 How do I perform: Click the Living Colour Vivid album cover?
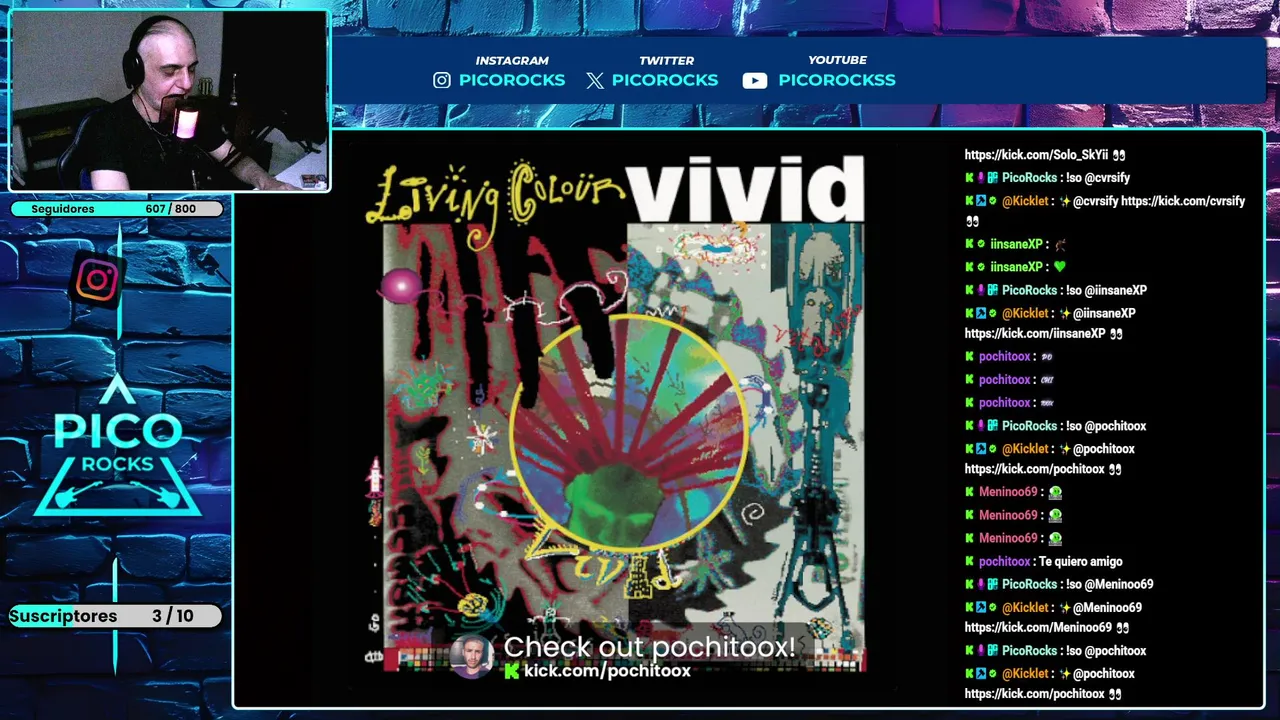(x=616, y=412)
